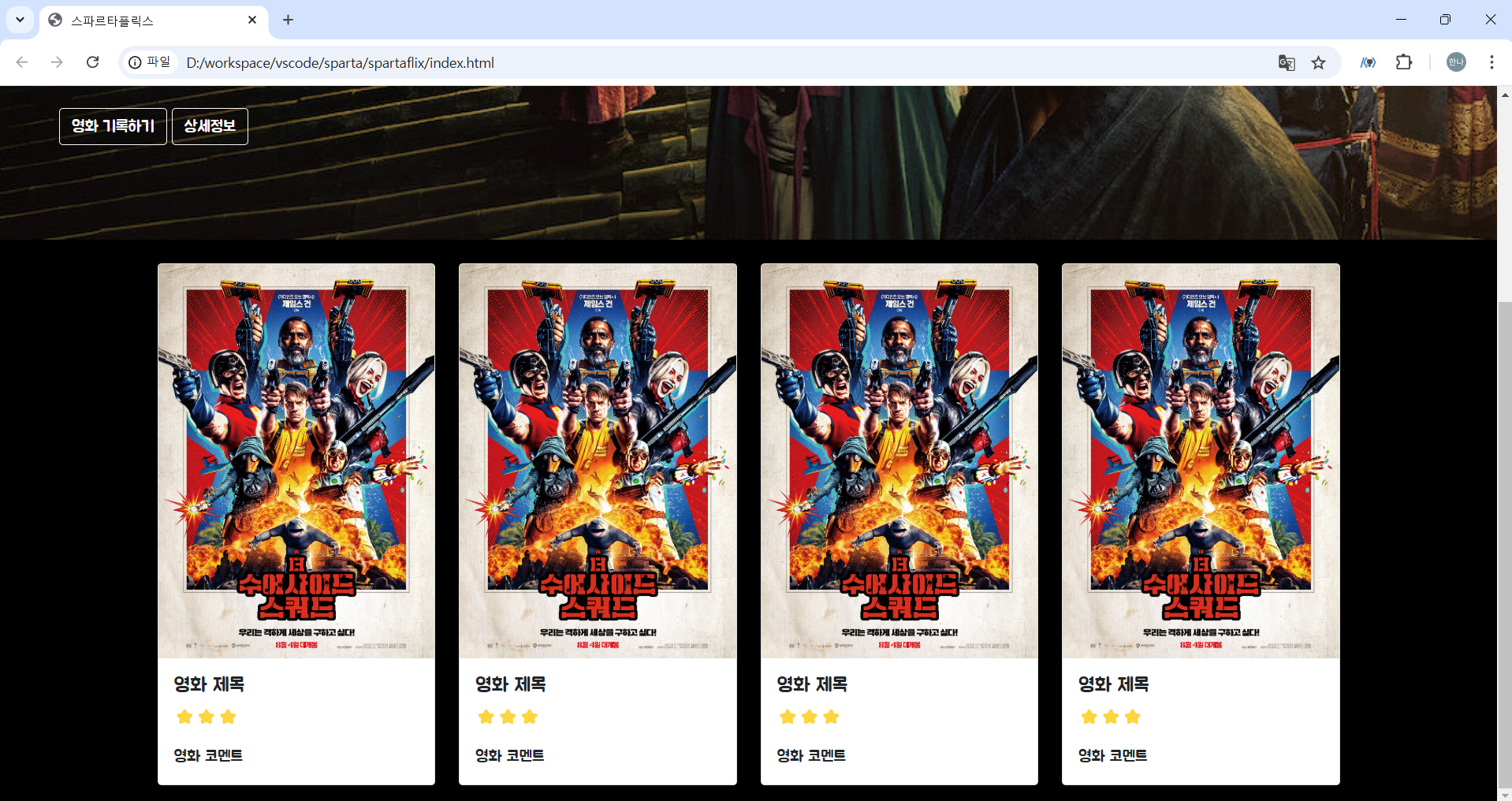Image resolution: width=1512 pixels, height=801 pixels.
Task: Open the Extensions puzzle icon
Action: pyautogui.click(x=1404, y=62)
